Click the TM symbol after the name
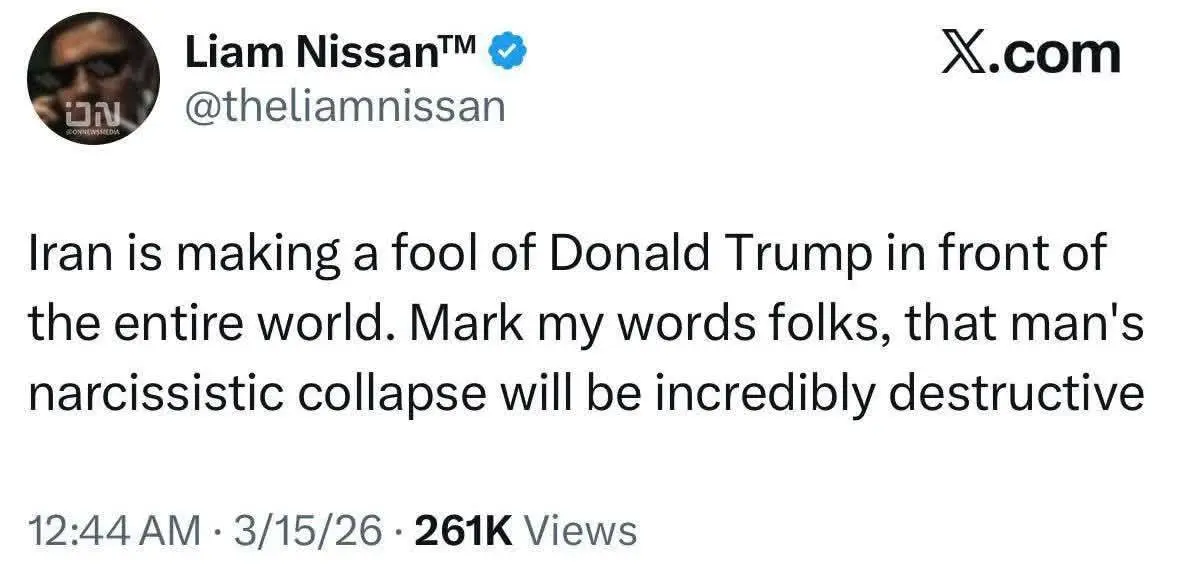Image resolution: width=1179 pixels, height=584 pixels. [x=466, y=46]
